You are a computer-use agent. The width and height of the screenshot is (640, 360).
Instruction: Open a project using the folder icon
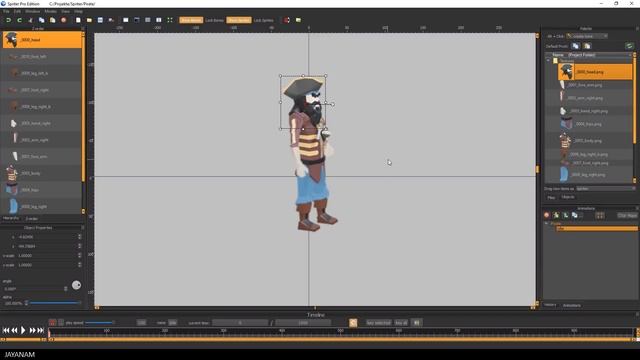tap(89, 20)
